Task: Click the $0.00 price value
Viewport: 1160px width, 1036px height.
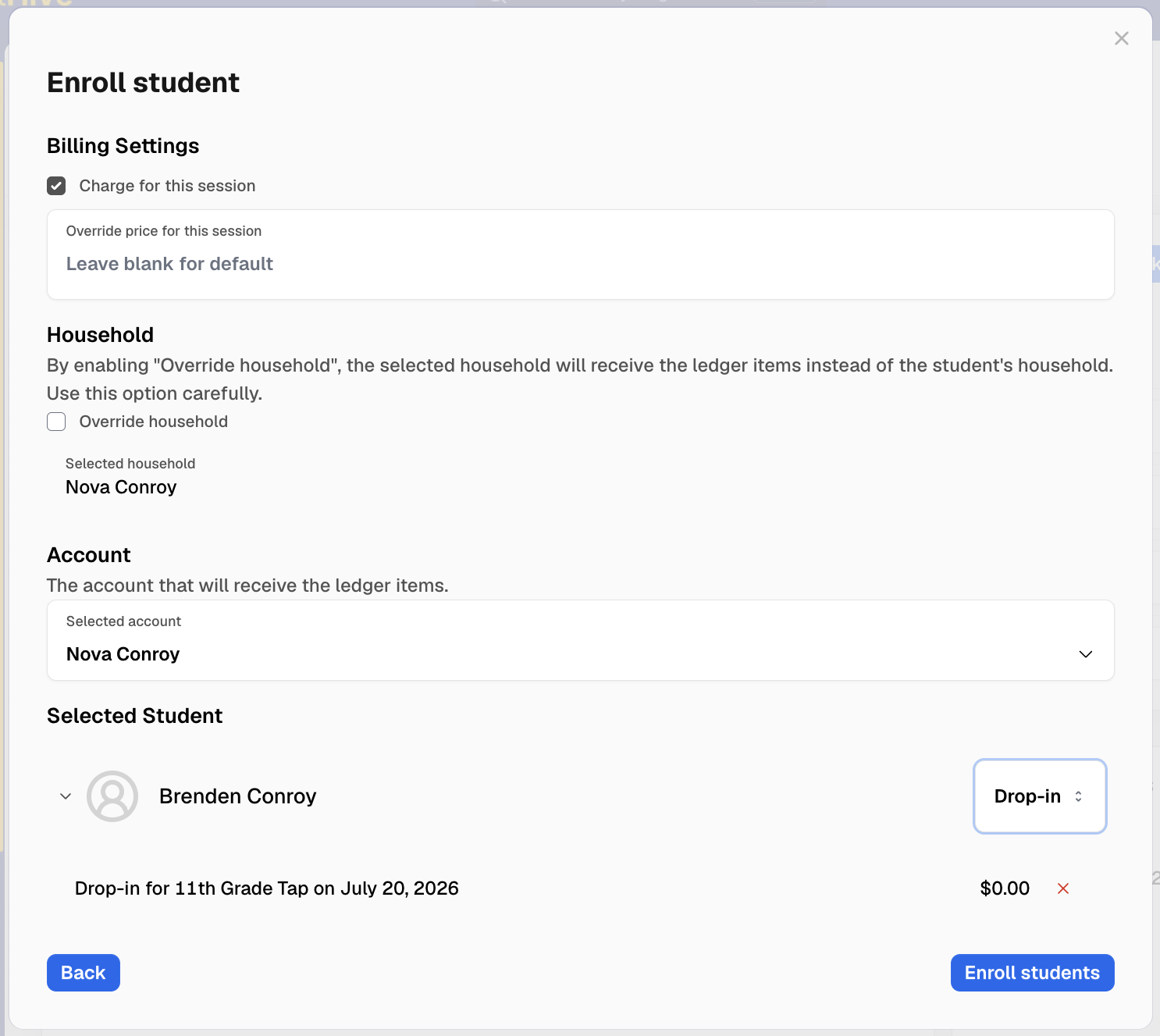Action: click(1005, 888)
